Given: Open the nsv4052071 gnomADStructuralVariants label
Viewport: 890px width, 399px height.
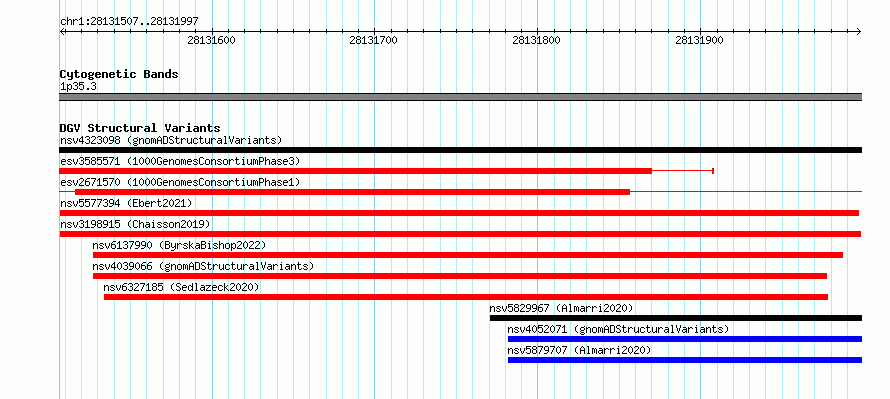Looking at the screenshot, I should 618,329.
